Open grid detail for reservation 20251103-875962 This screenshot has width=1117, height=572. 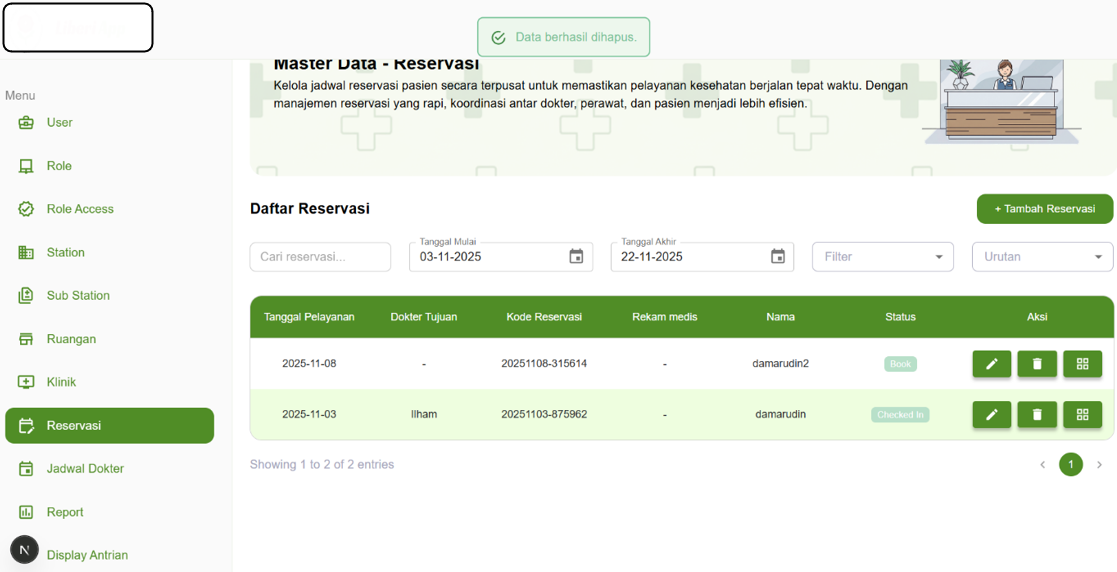(1083, 415)
